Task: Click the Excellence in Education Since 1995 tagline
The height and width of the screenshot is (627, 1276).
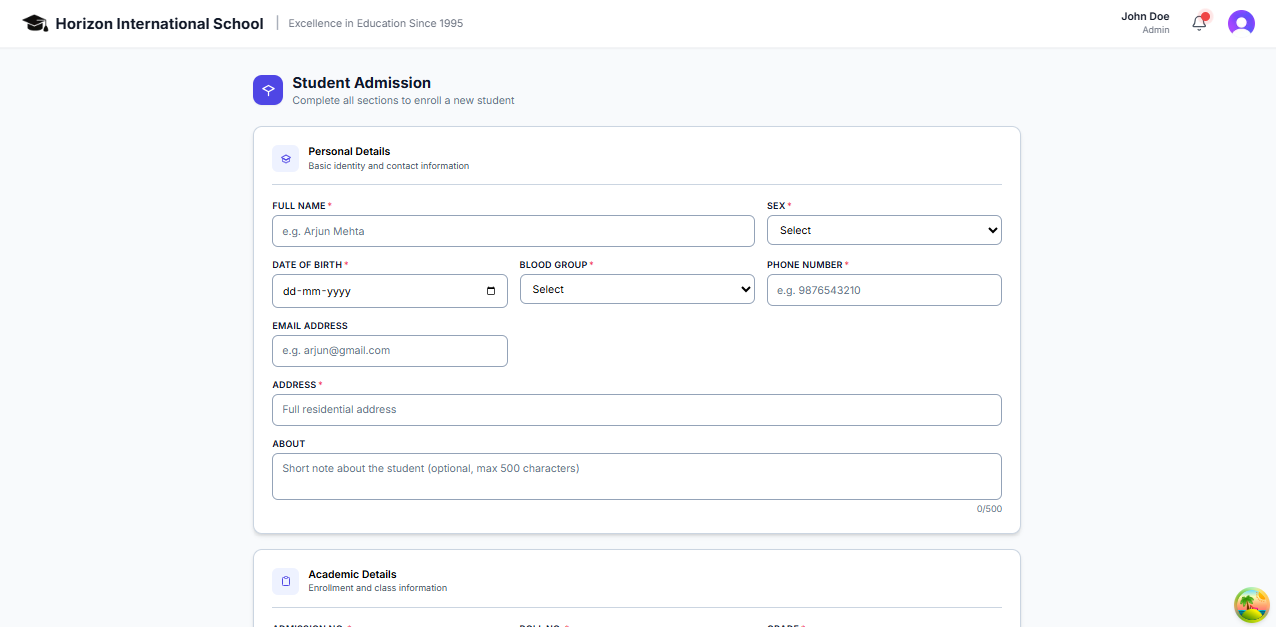Action: pyautogui.click(x=376, y=23)
